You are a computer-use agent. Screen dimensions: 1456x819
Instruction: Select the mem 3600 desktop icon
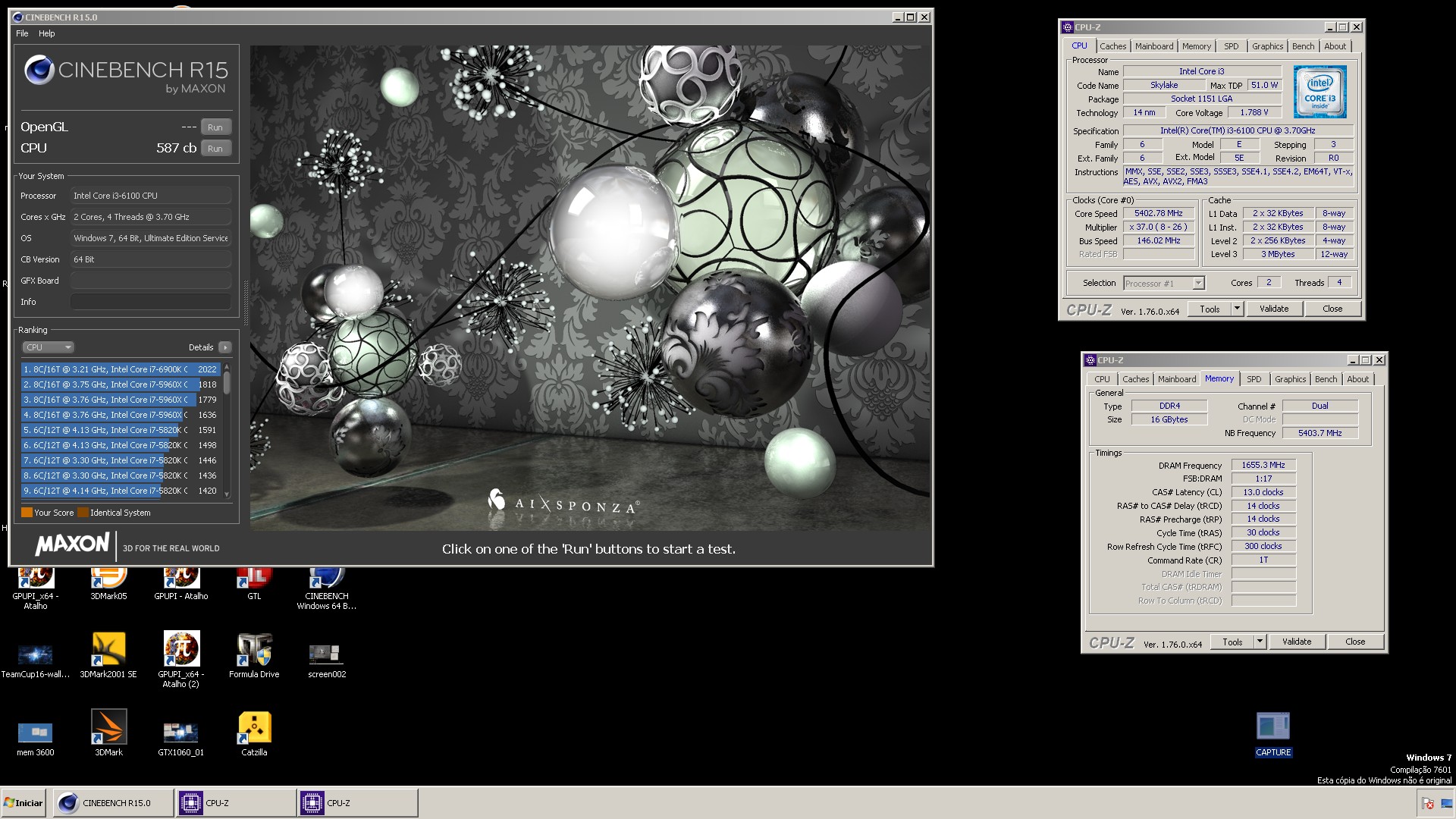tap(36, 738)
